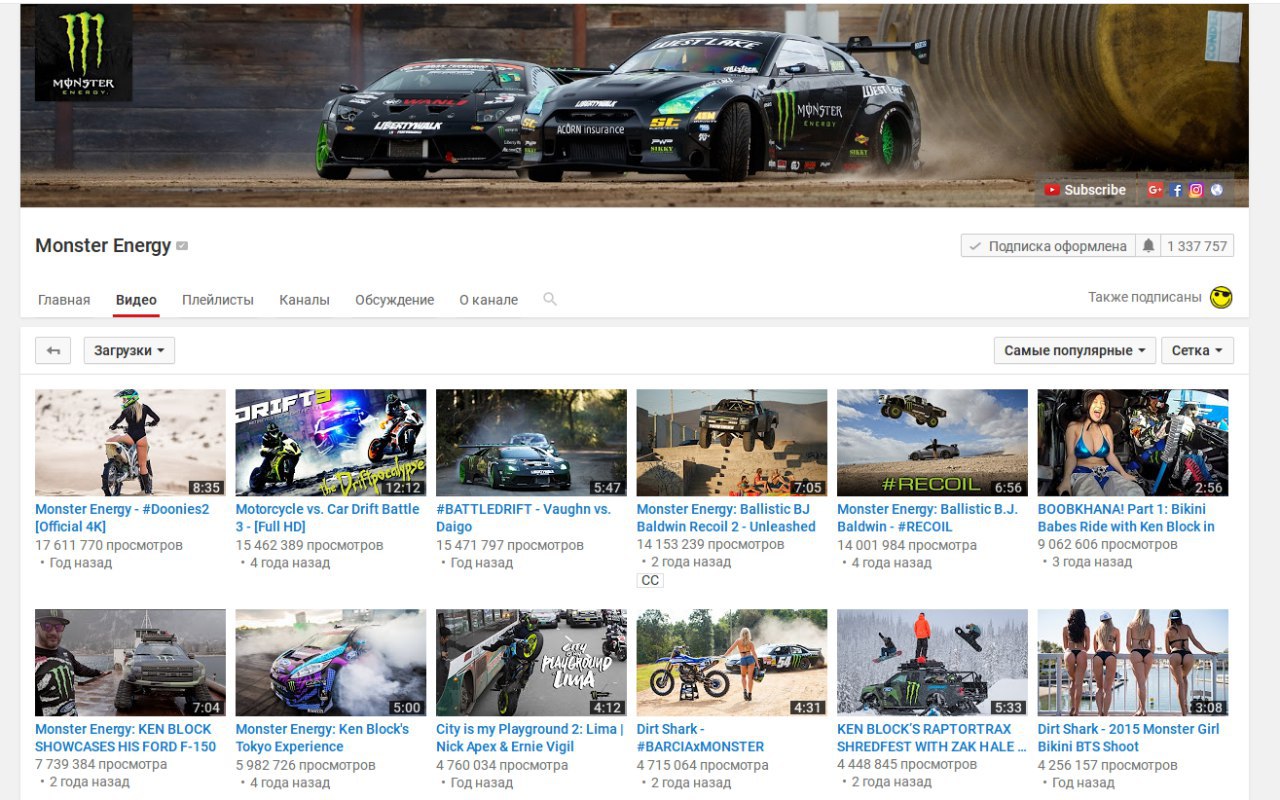Expand the Самые популярные sort dropdown
This screenshot has height=800, width=1280.
point(1075,351)
